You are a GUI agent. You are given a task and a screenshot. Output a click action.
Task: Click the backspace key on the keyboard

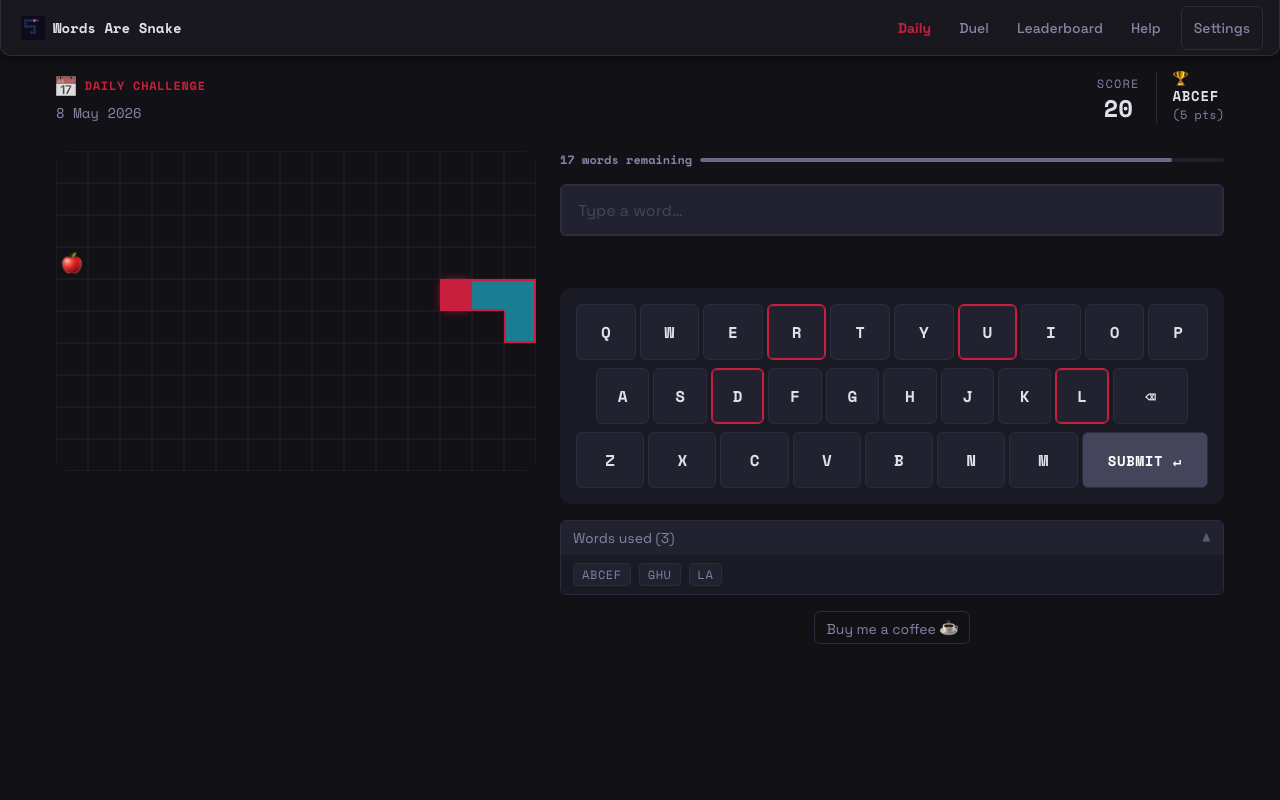point(1150,396)
